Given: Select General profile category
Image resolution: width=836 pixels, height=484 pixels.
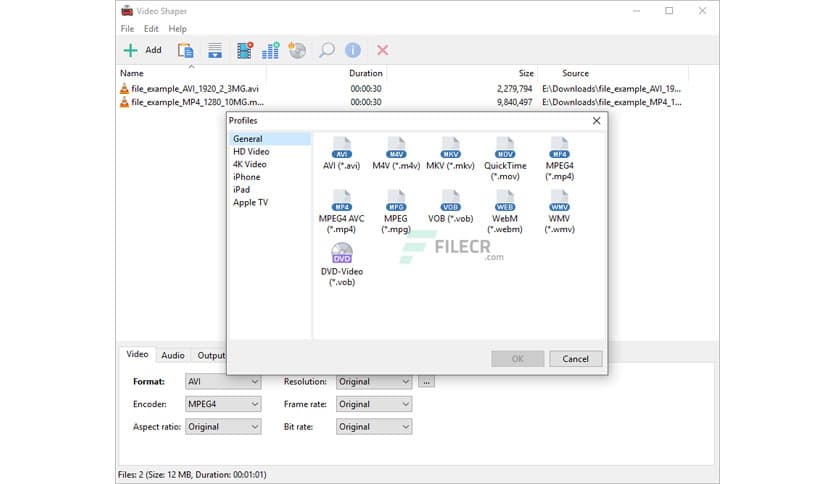Looking at the screenshot, I should 270,139.
